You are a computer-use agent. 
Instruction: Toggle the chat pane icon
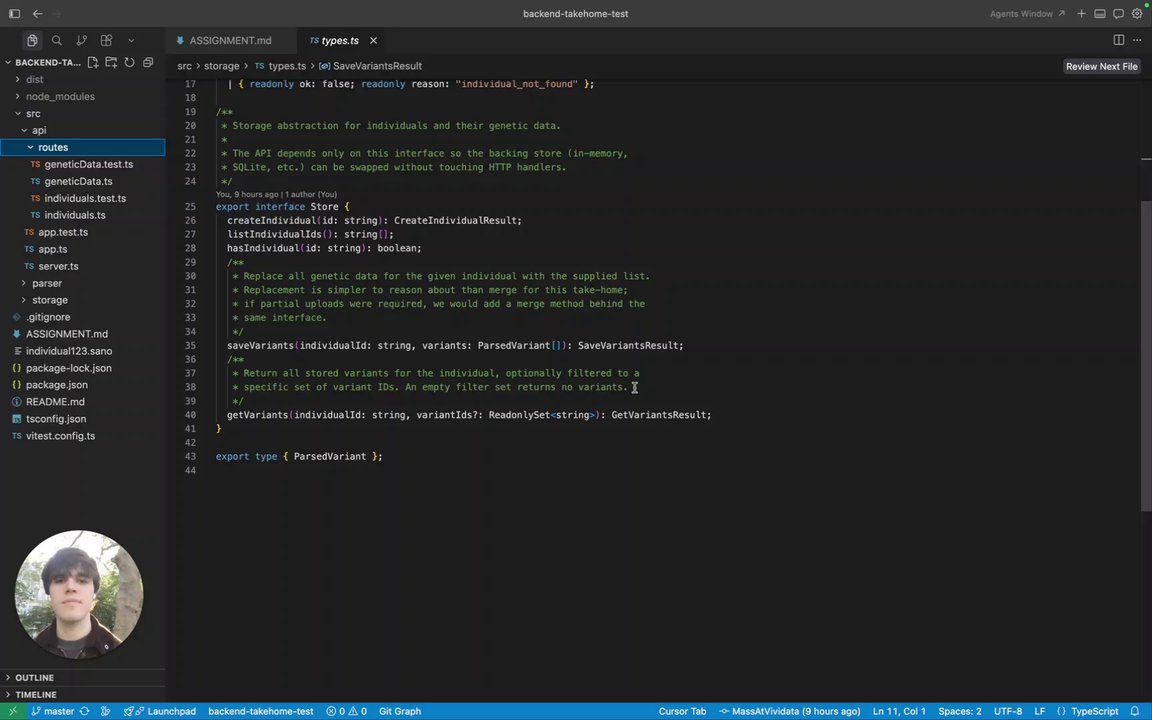click(1118, 14)
